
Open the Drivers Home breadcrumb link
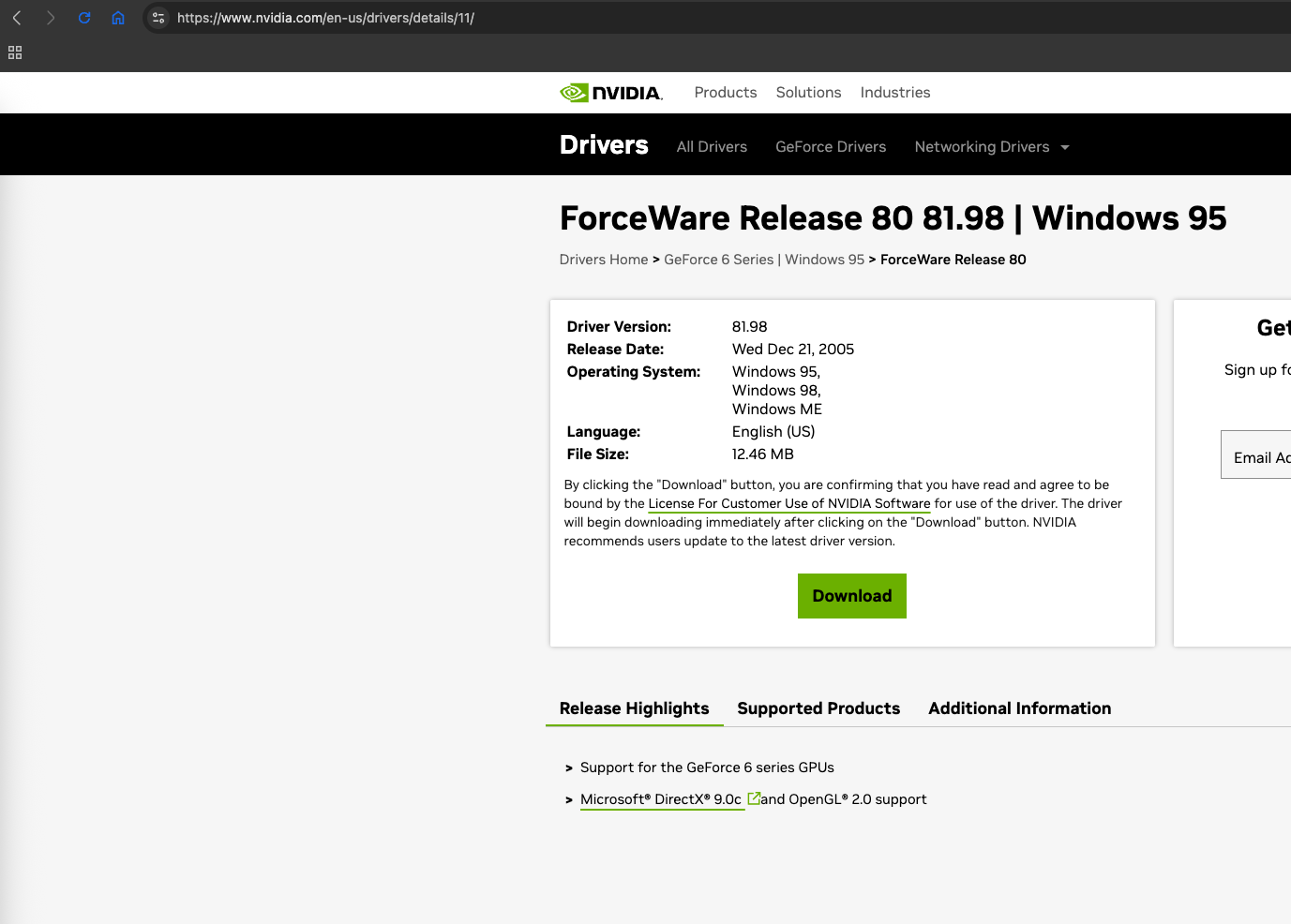(x=604, y=260)
